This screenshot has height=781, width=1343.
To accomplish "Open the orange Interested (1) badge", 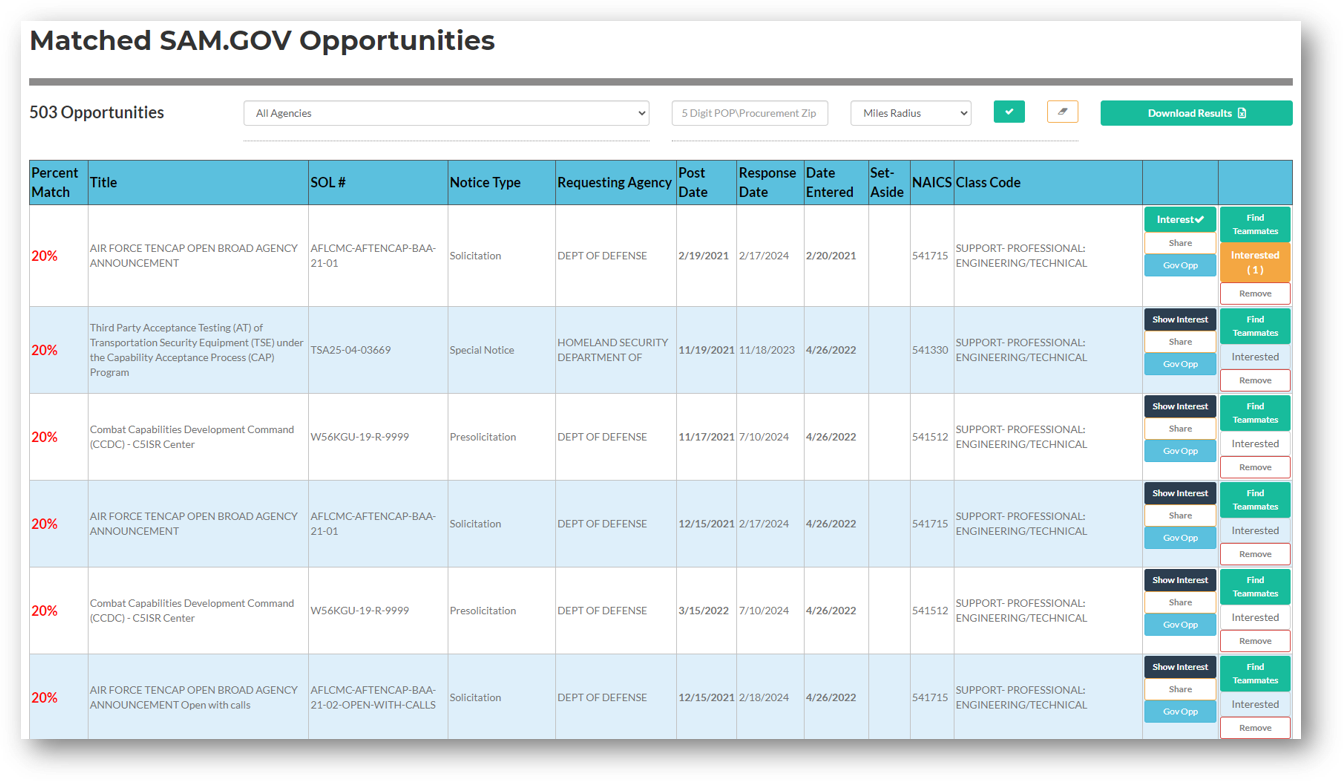I will pyautogui.click(x=1255, y=262).
